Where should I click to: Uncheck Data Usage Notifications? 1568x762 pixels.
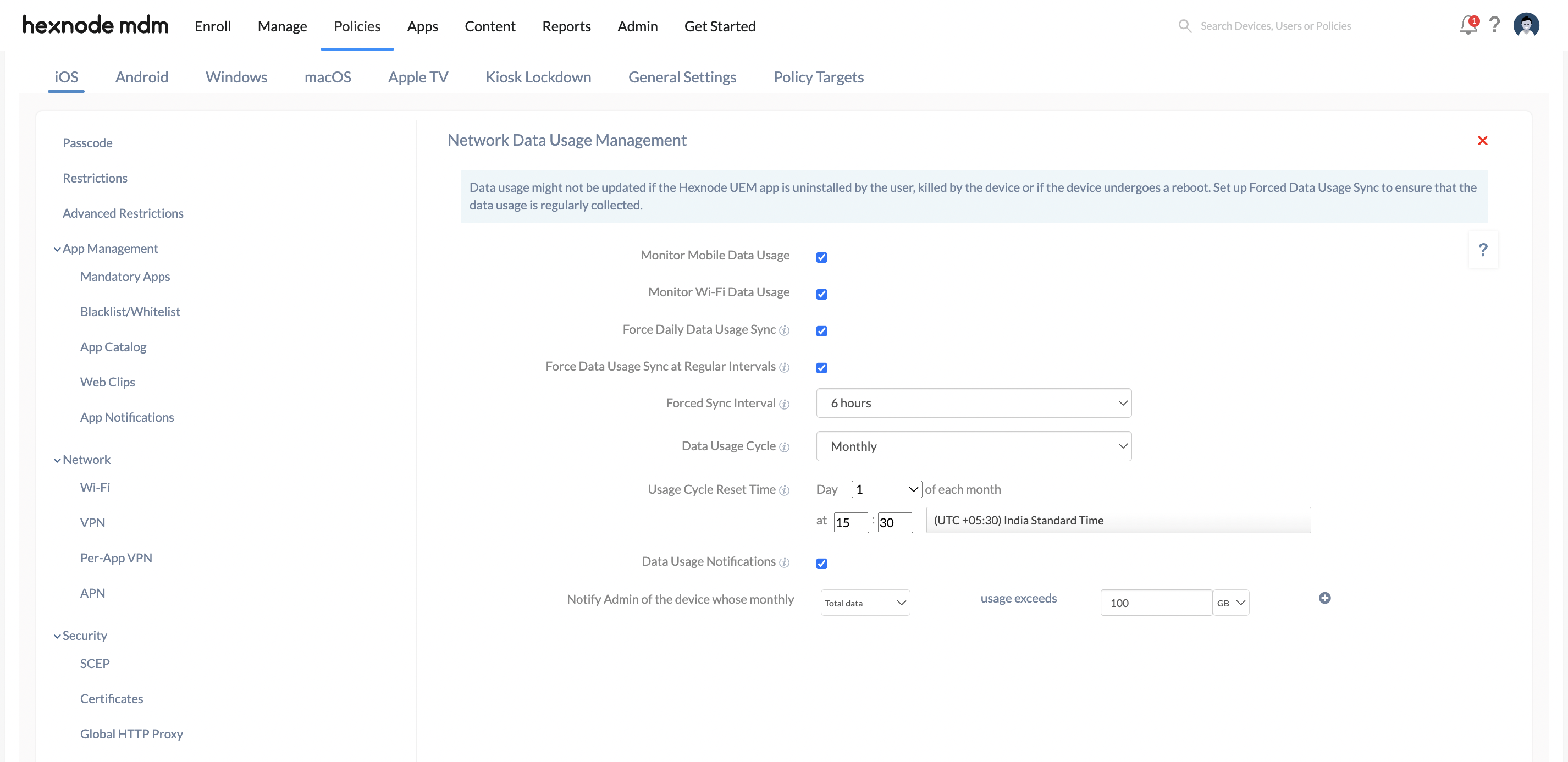pyautogui.click(x=821, y=564)
